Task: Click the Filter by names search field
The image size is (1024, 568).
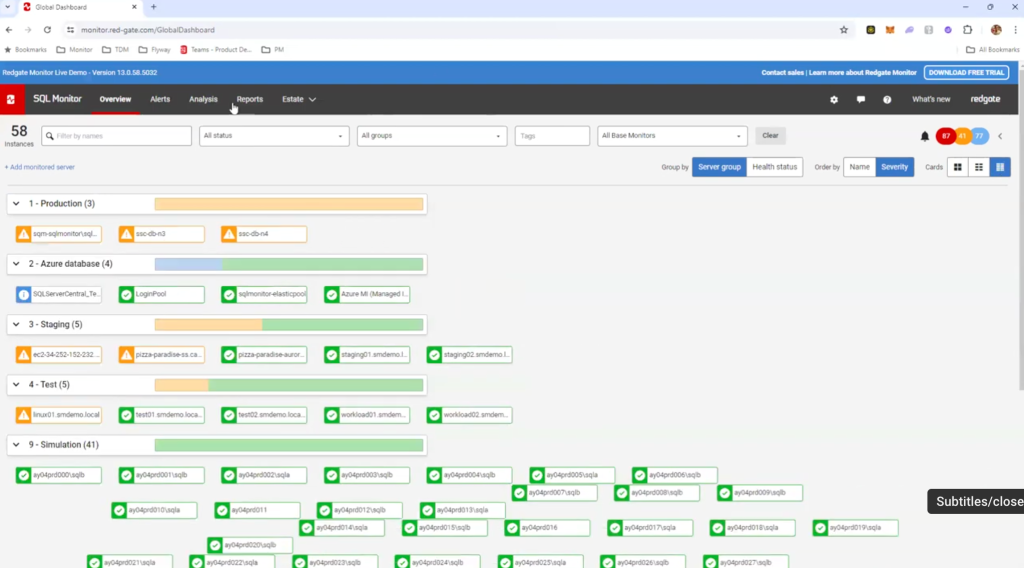Action: coord(116,136)
